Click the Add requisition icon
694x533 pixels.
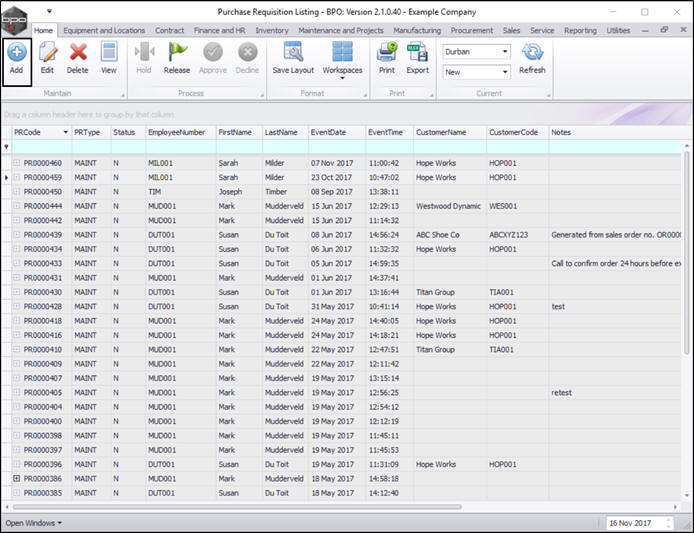18,54
